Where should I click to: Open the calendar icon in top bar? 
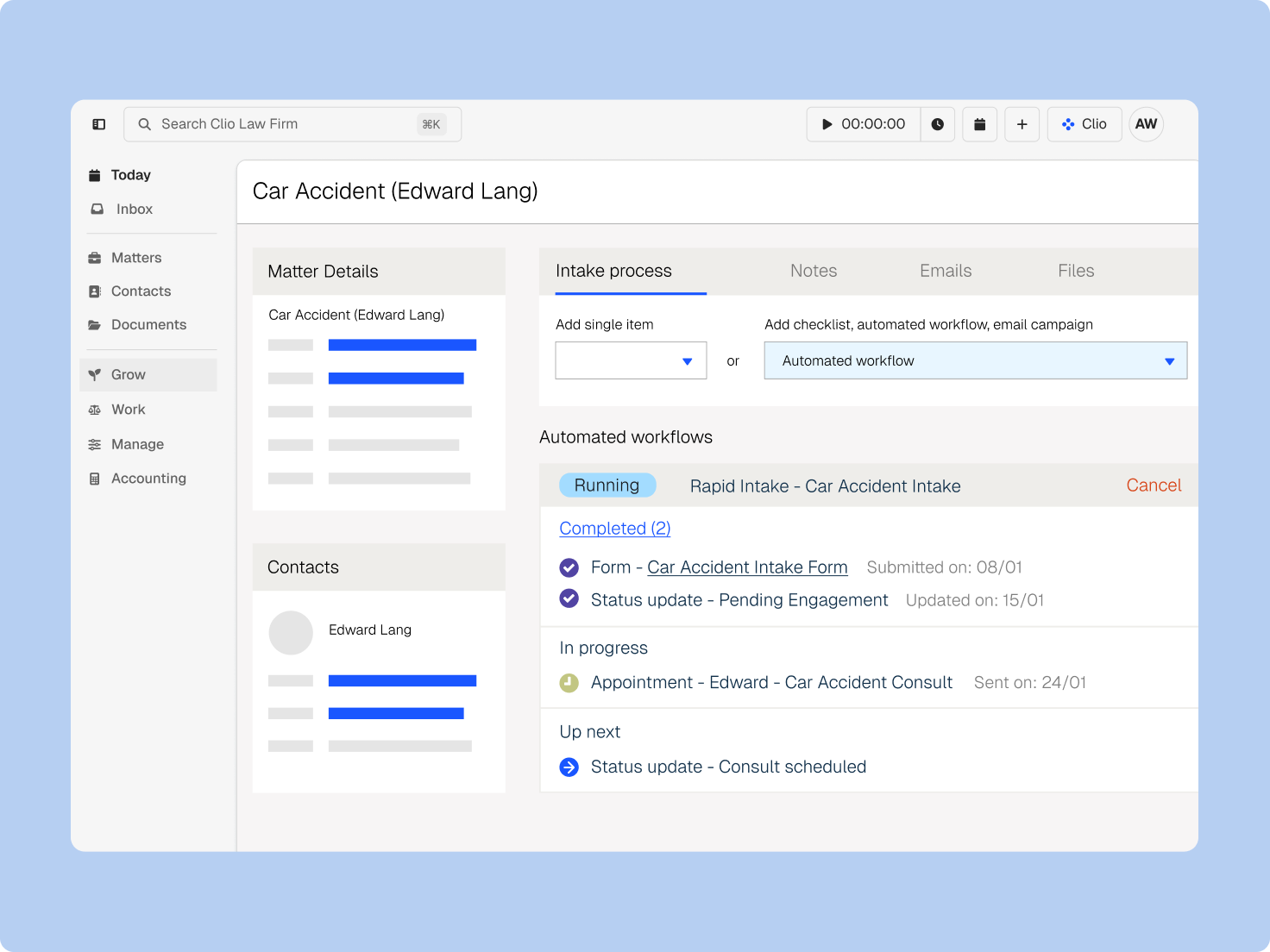980,124
